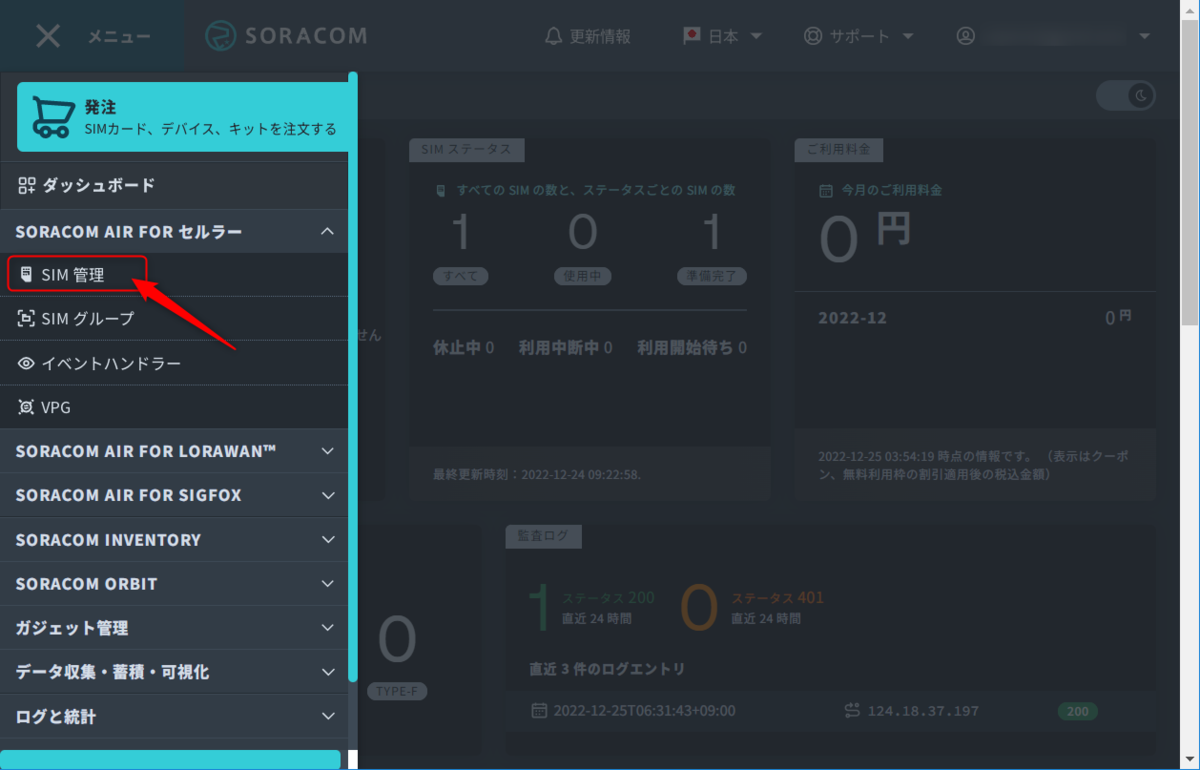The width and height of the screenshot is (1200, 770).
Task: Click the calendar icon beside 今月のご利用料金
Action: 826,190
